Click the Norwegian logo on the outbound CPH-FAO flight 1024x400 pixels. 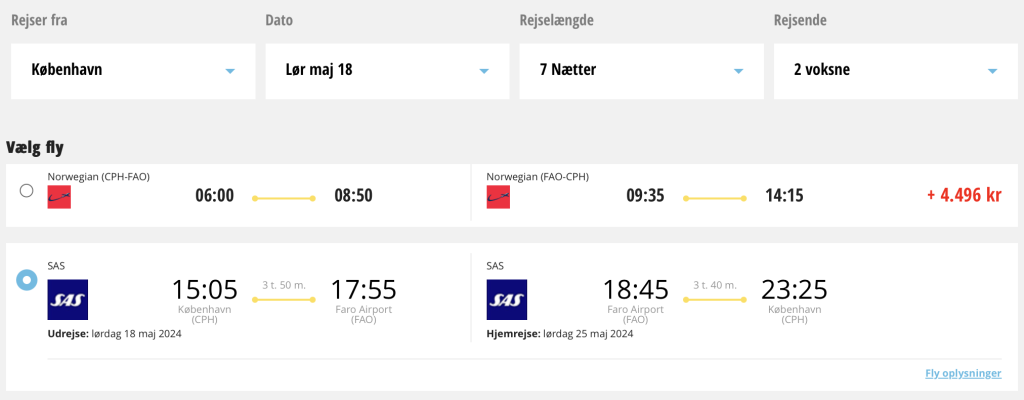tap(59, 197)
